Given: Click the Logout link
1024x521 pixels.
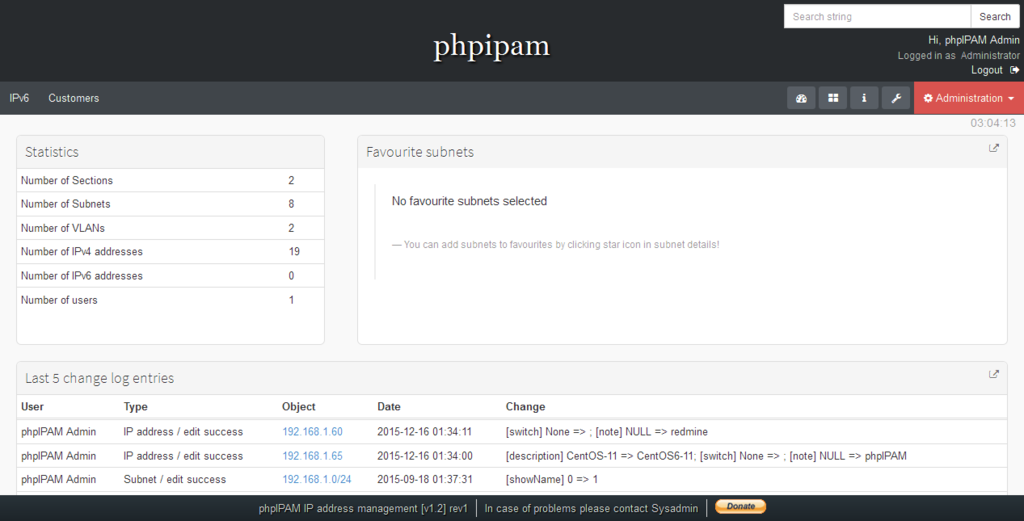Looking at the screenshot, I should point(986,70).
